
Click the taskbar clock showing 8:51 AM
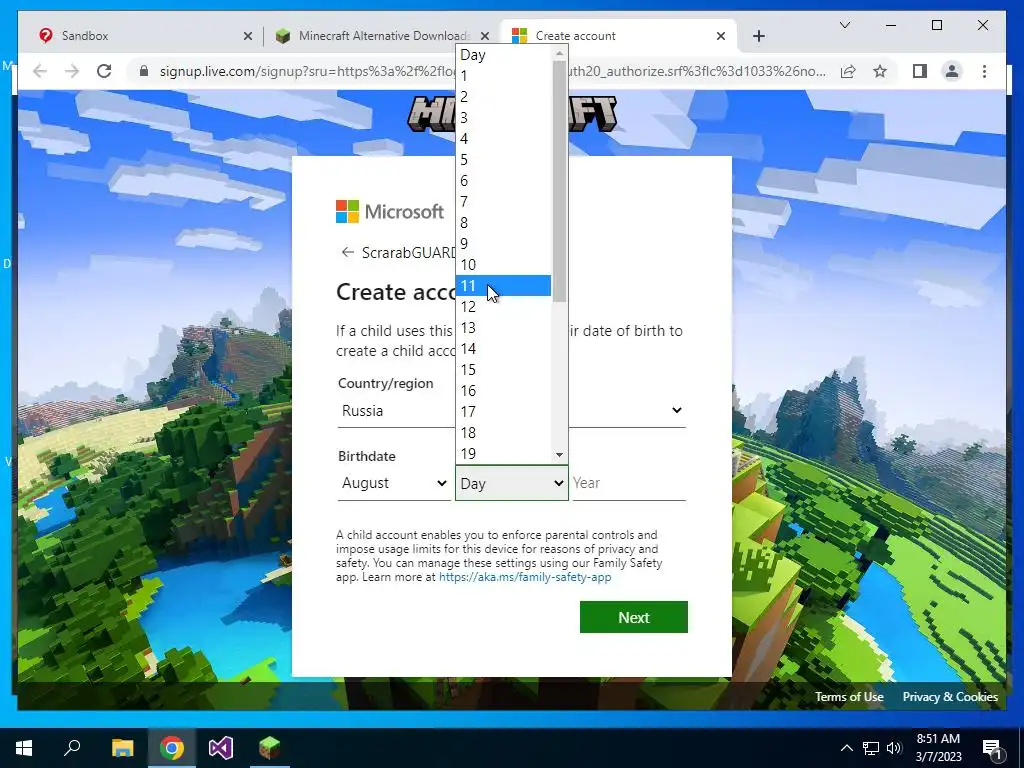pyautogui.click(x=938, y=748)
